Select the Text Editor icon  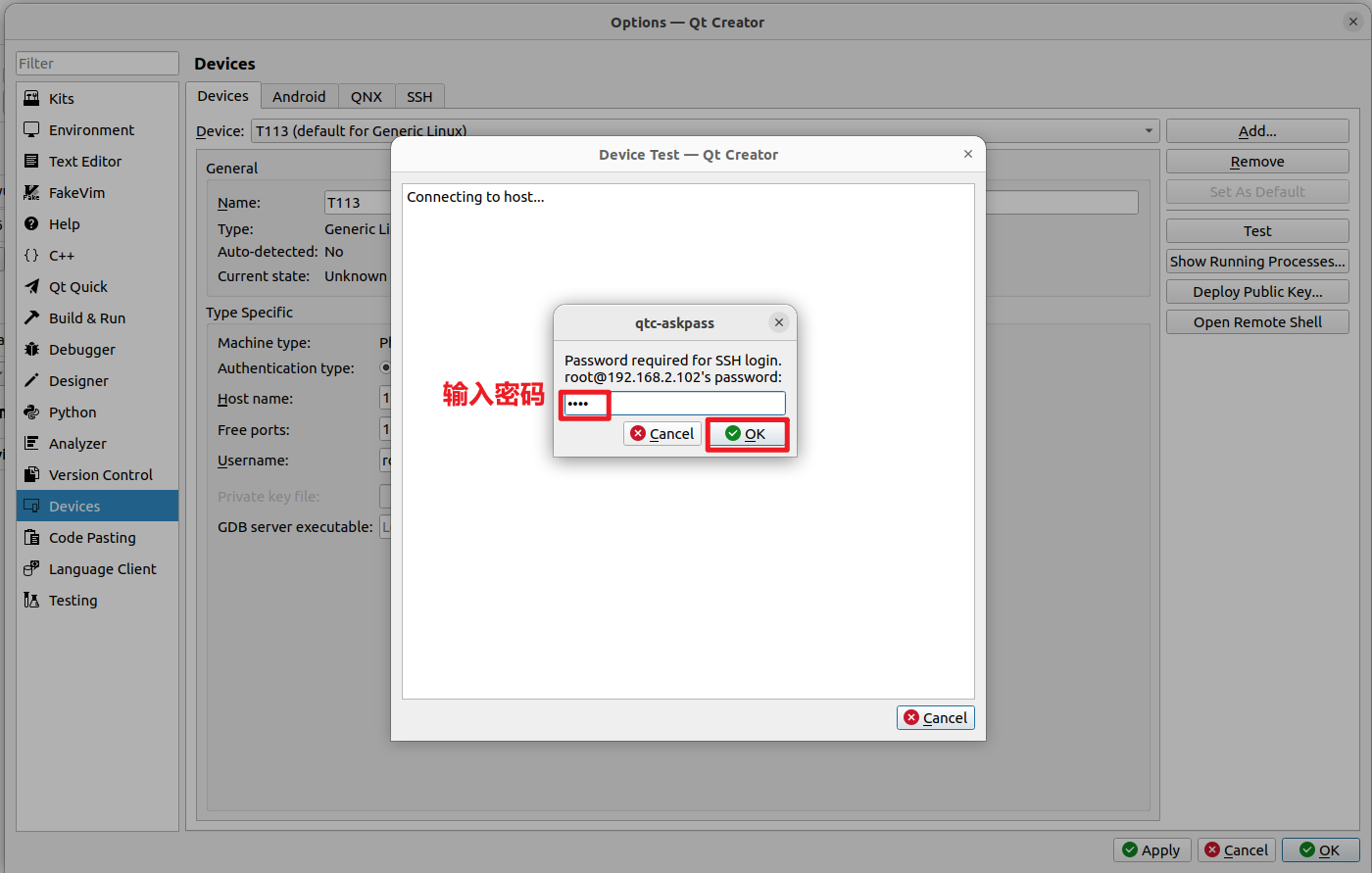31,161
